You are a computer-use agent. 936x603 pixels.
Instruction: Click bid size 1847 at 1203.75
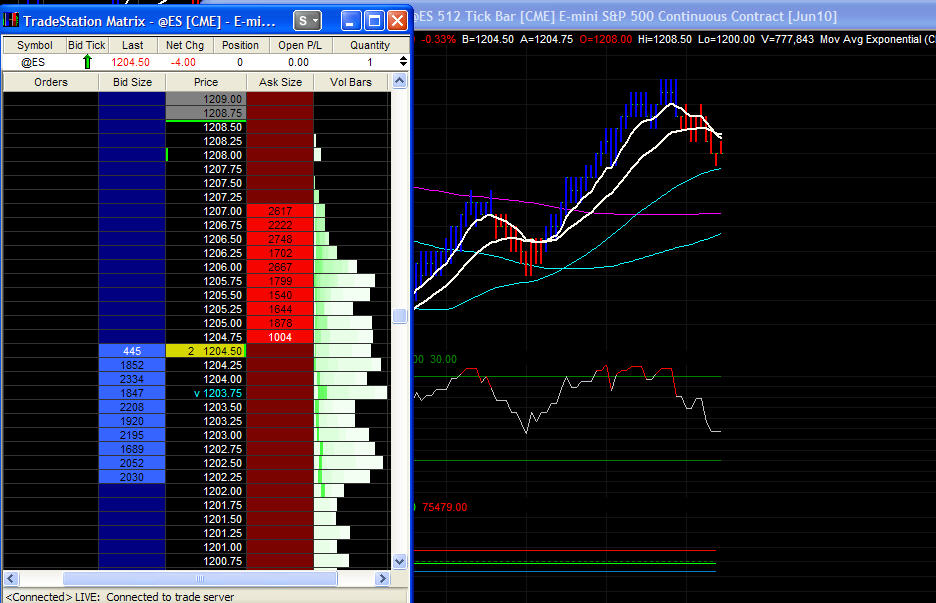click(132, 393)
